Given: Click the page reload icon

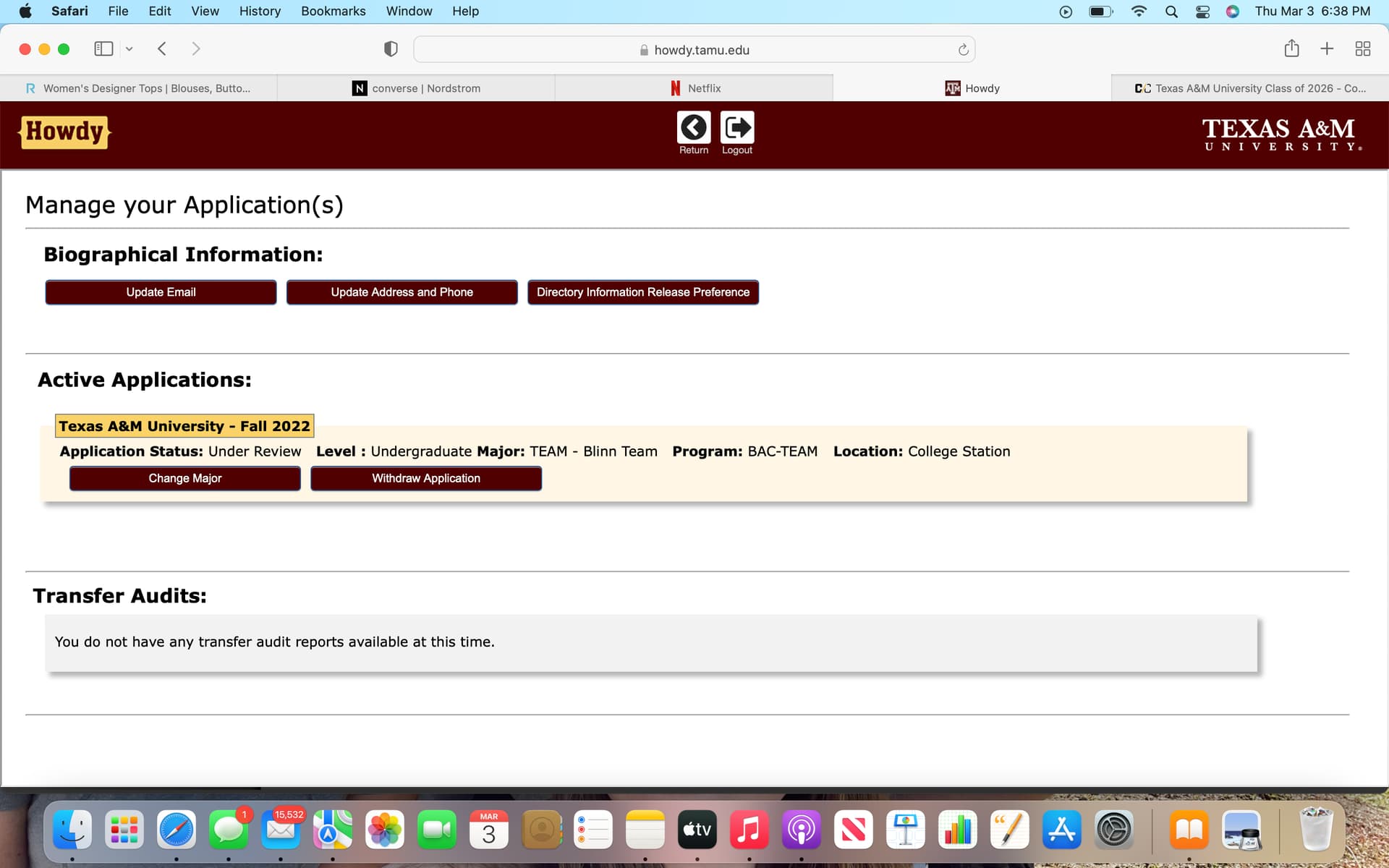Looking at the screenshot, I should click(x=963, y=50).
